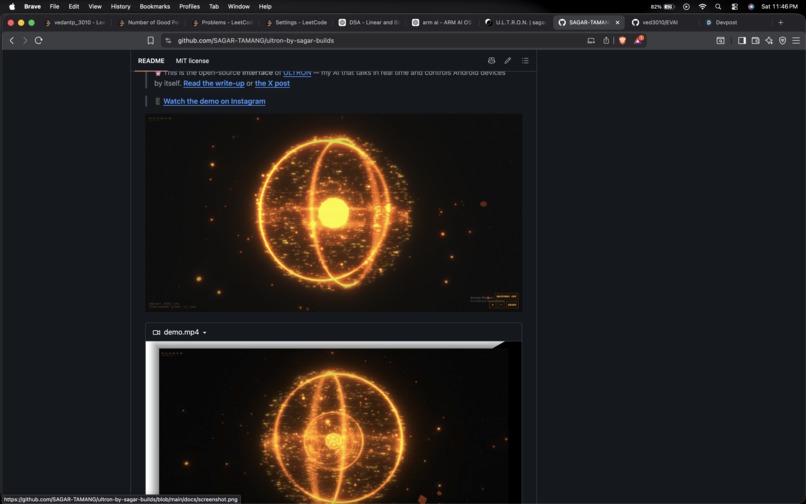This screenshot has height=504, width=806.
Task: Open Spotlight search in menu bar
Action: click(718, 7)
